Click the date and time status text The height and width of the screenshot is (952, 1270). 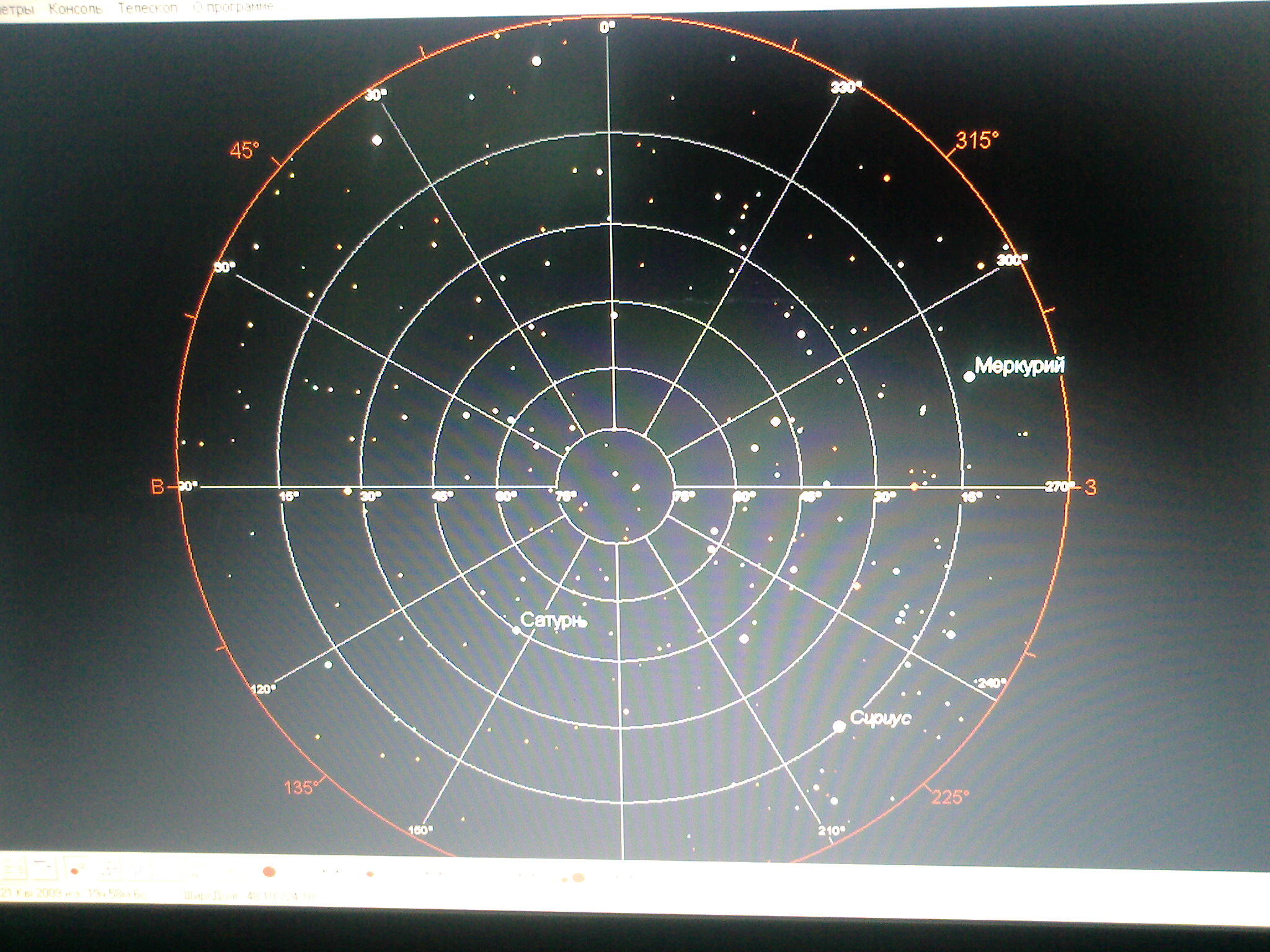pos(73,894)
